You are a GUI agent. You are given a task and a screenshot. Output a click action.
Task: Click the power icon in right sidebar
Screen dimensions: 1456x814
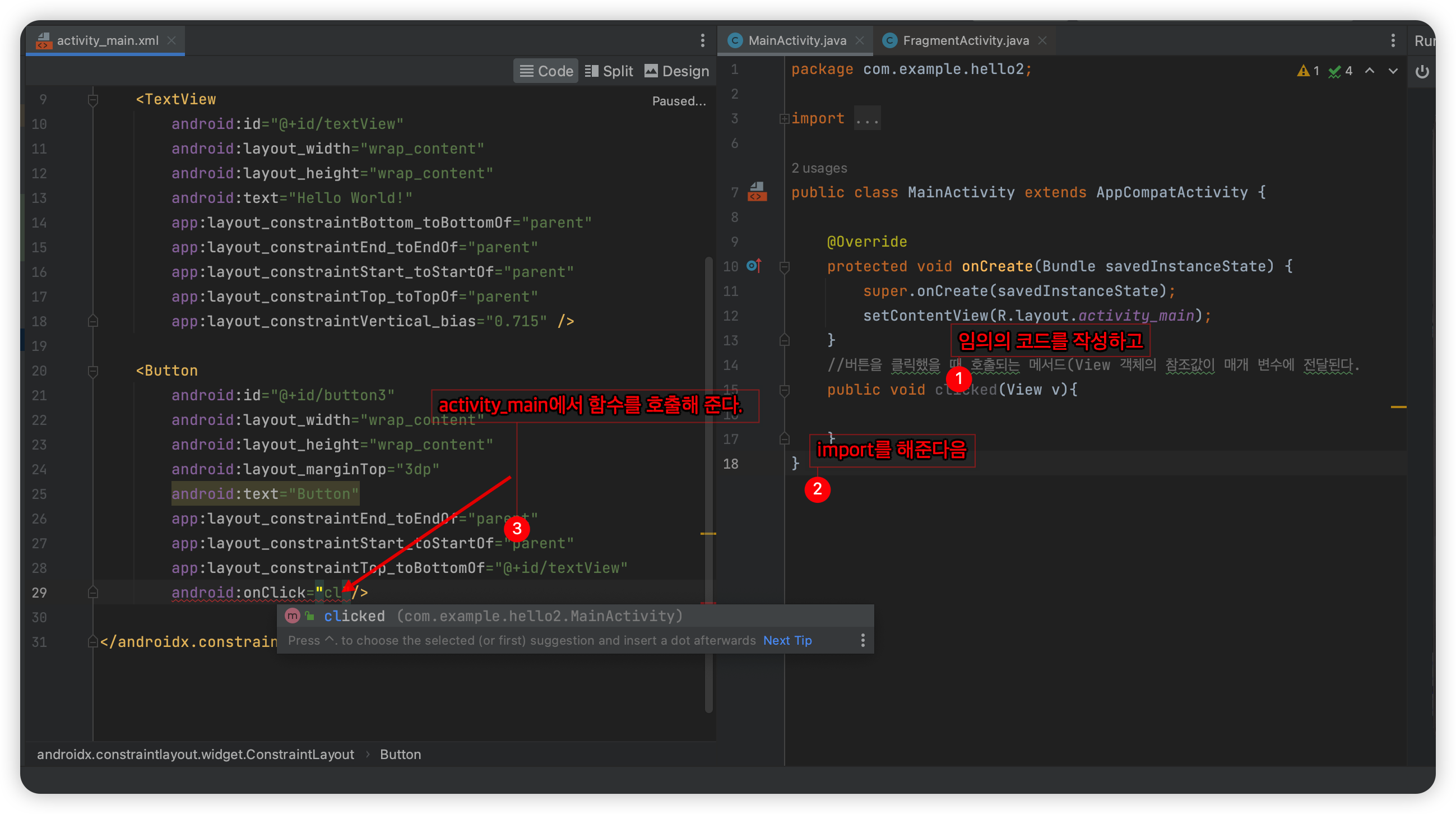[x=1422, y=72]
